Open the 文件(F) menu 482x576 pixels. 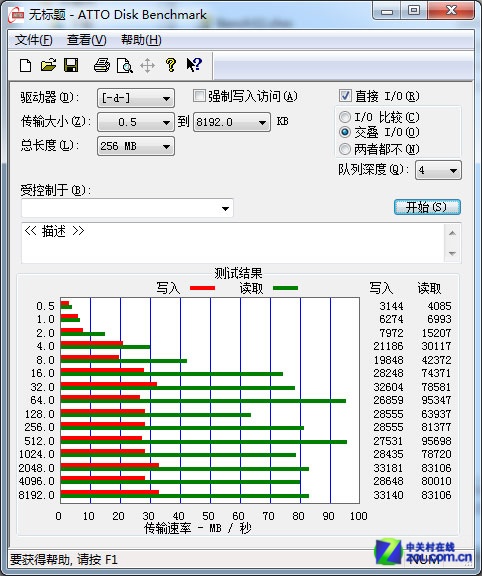tap(34, 40)
